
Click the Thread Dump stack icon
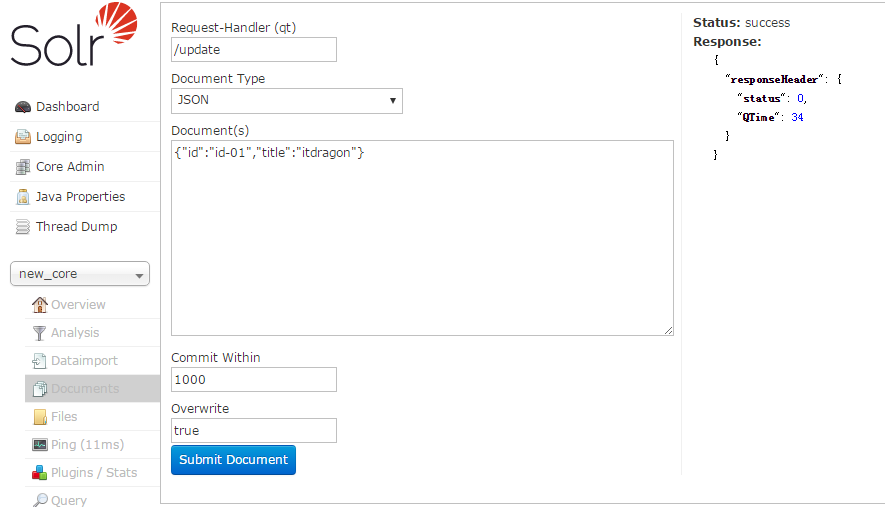(x=23, y=226)
